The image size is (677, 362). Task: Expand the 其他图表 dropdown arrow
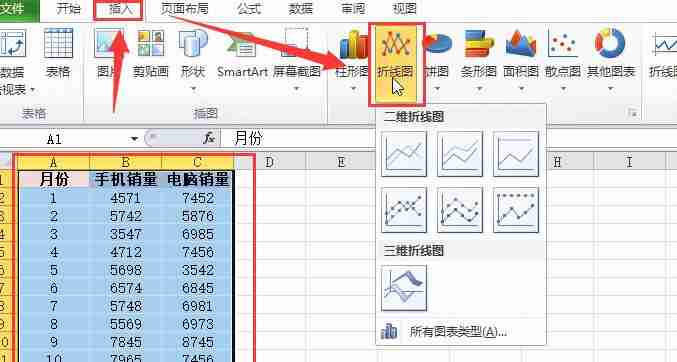[611, 89]
